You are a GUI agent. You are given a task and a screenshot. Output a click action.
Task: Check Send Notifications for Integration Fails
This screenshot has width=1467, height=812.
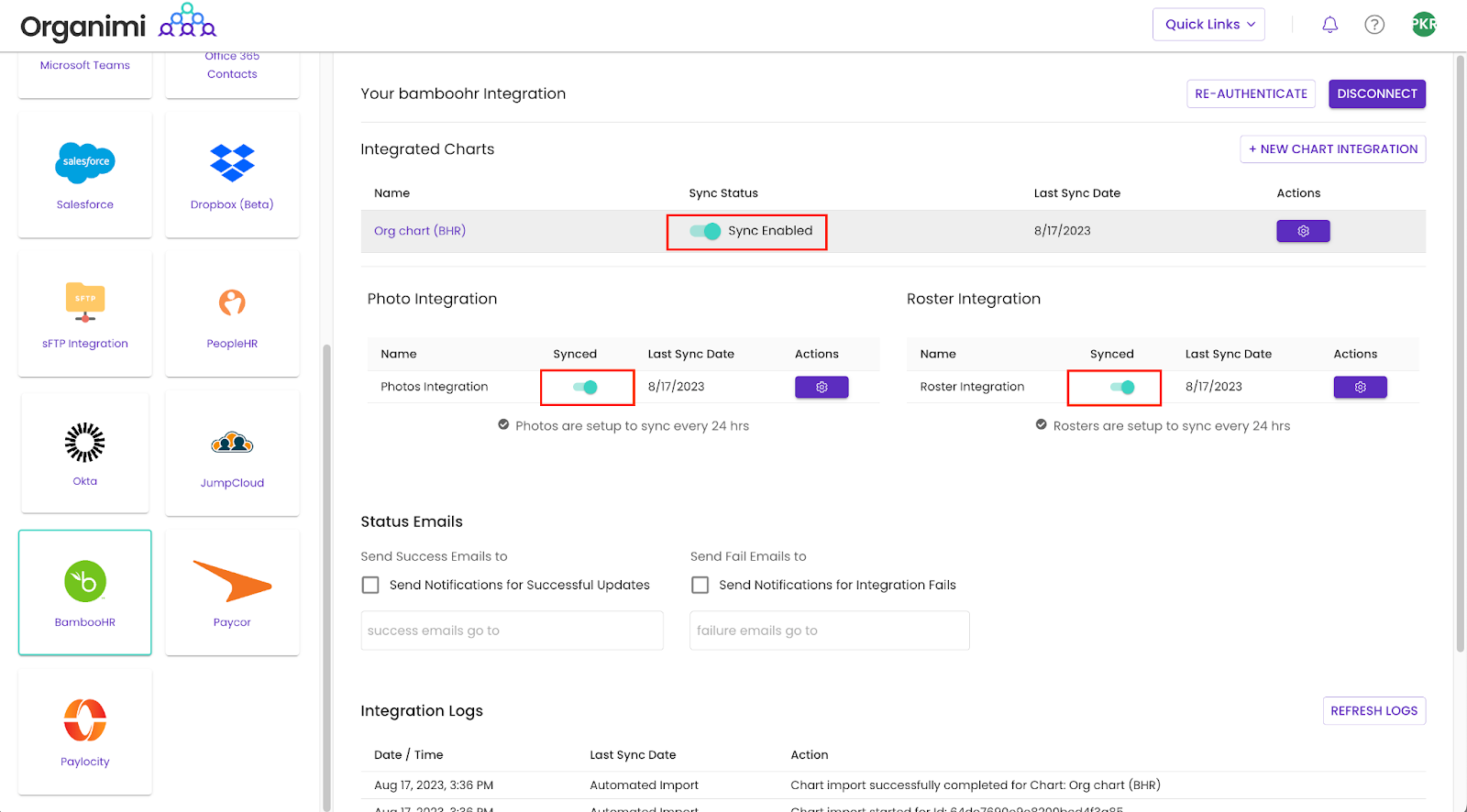700,585
